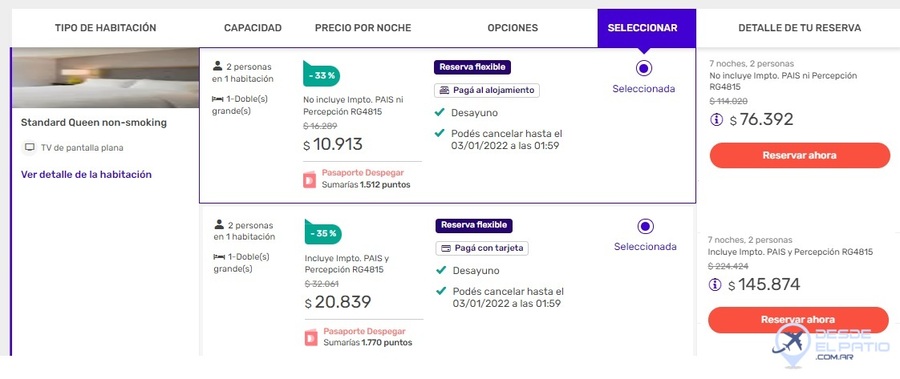Click the first Reserva flexible badge
900x379 pixels.
(472, 67)
